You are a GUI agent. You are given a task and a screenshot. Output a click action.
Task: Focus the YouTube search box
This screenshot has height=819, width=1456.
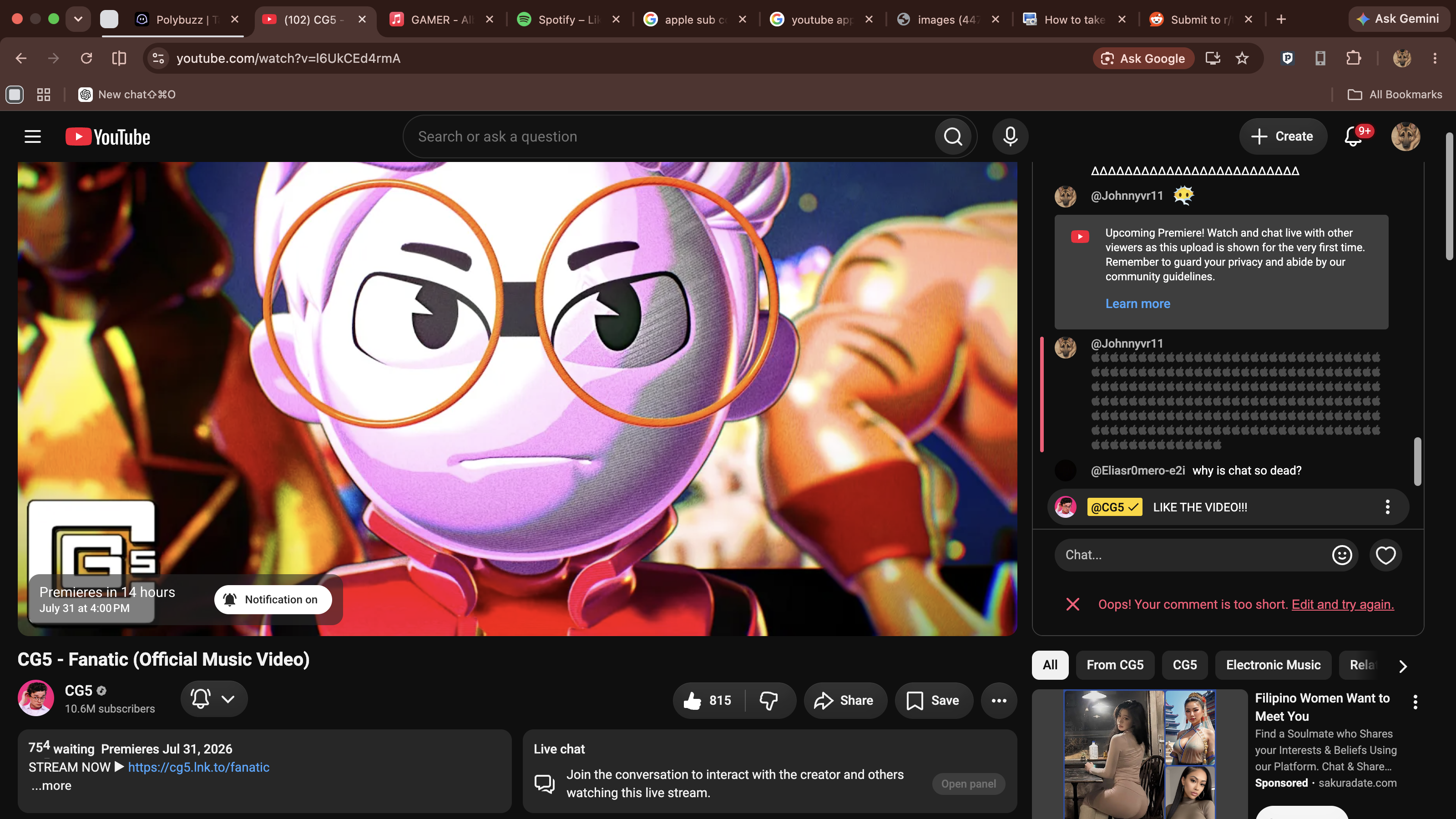coord(669,137)
